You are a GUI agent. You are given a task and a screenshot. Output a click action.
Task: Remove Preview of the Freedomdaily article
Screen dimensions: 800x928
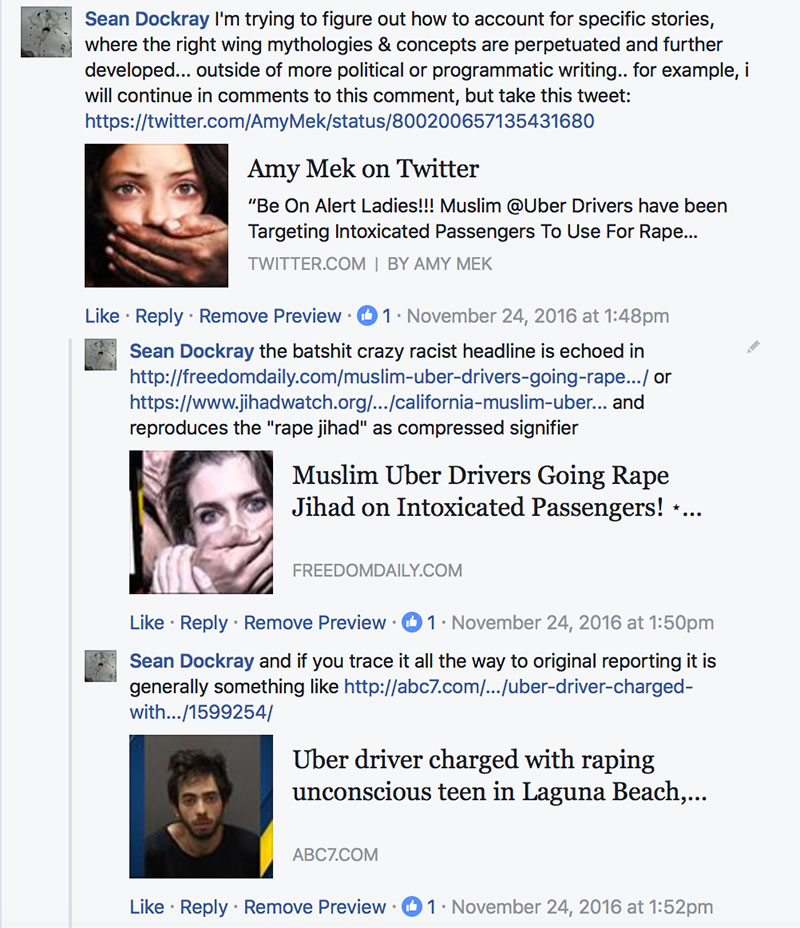point(315,623)
